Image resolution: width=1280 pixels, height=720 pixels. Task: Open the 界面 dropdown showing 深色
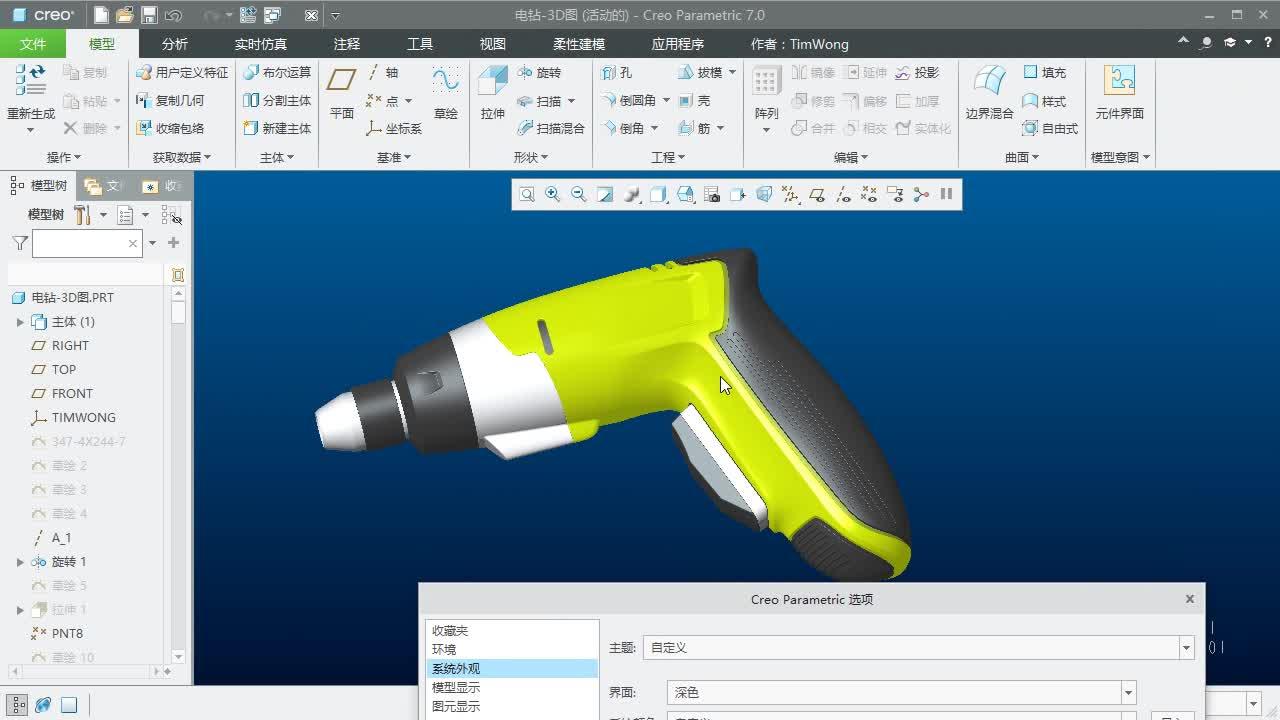point(1128,692)
